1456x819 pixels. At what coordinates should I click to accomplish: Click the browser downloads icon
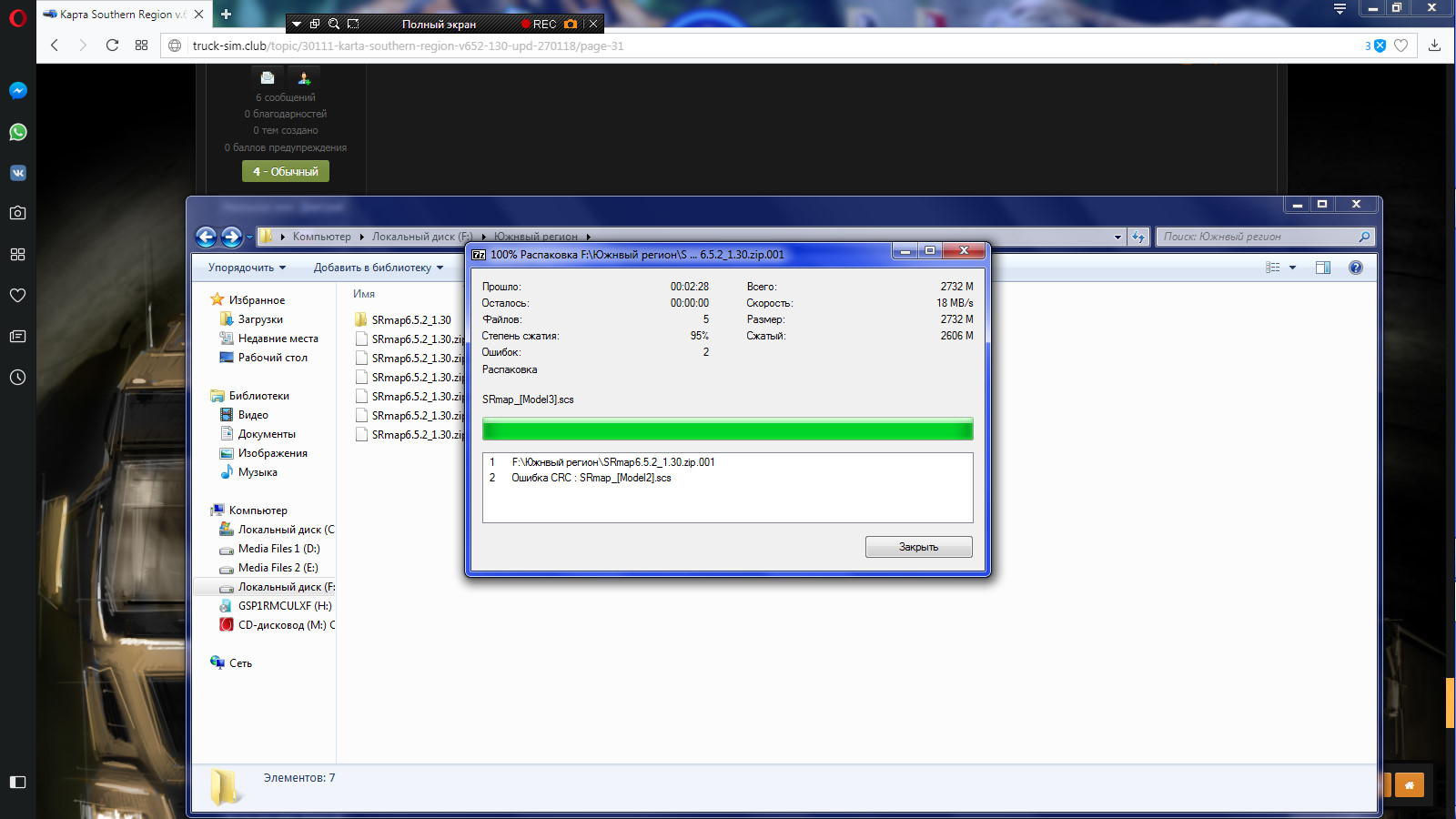1434,45
